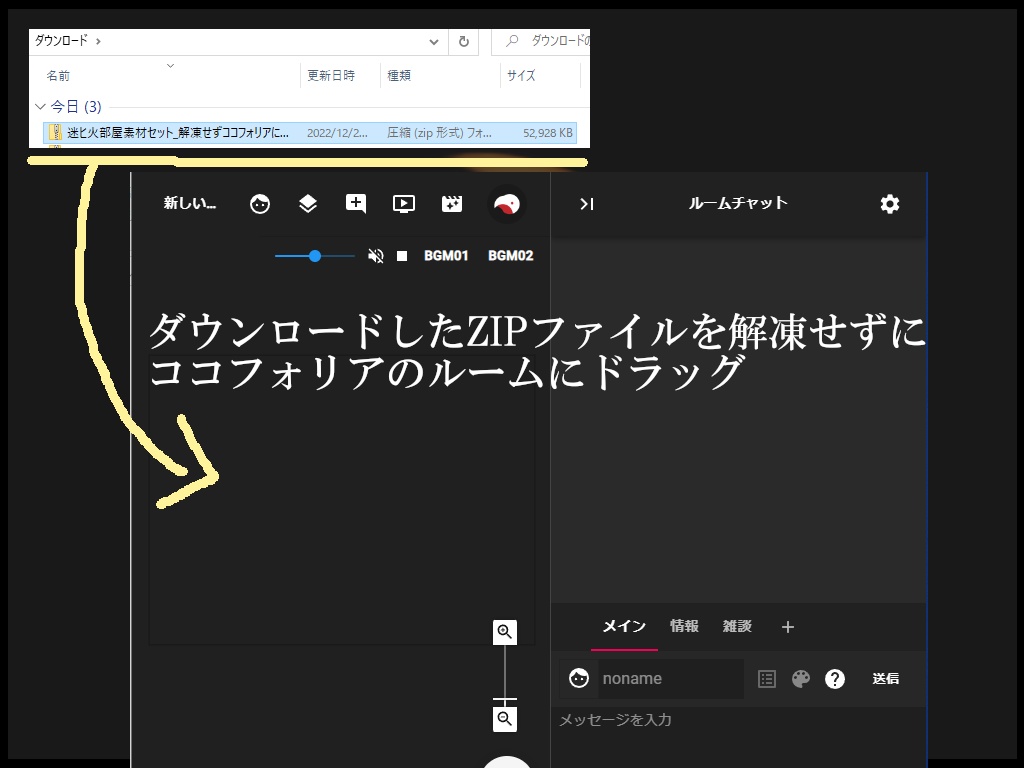Open Explorer address bar history dropdown
This screenshot has width=1024, height=768.
[x=434, y=42]
